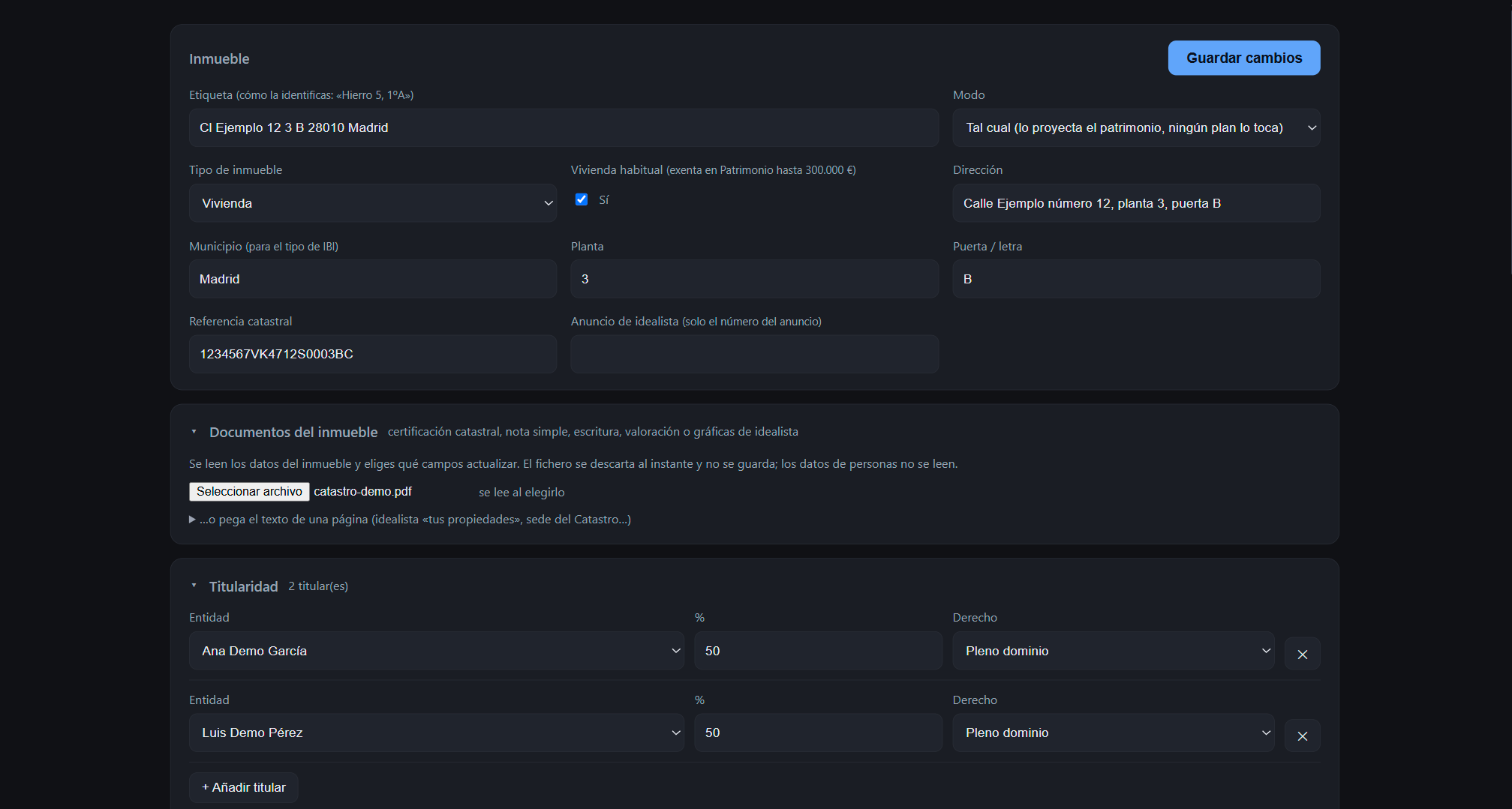Click the Planta field containing 3
The image size is (1512, 809).
click(754, 279)
